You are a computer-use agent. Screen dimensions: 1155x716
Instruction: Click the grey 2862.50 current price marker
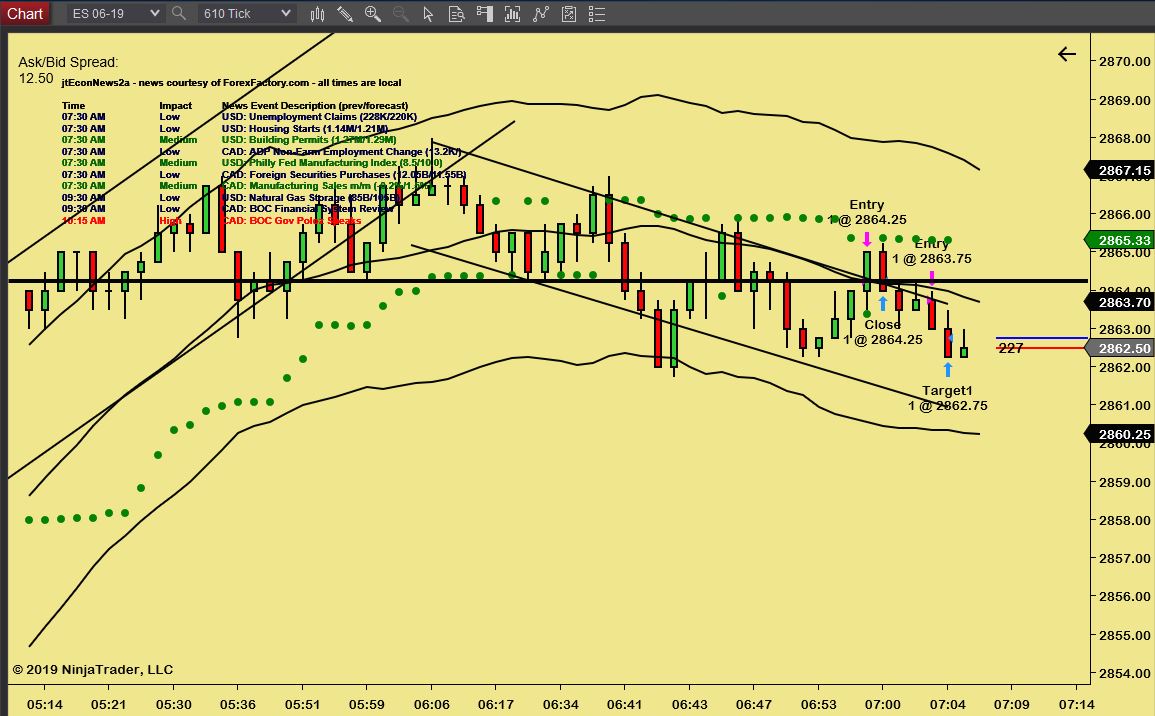[x=1119, y=348]
